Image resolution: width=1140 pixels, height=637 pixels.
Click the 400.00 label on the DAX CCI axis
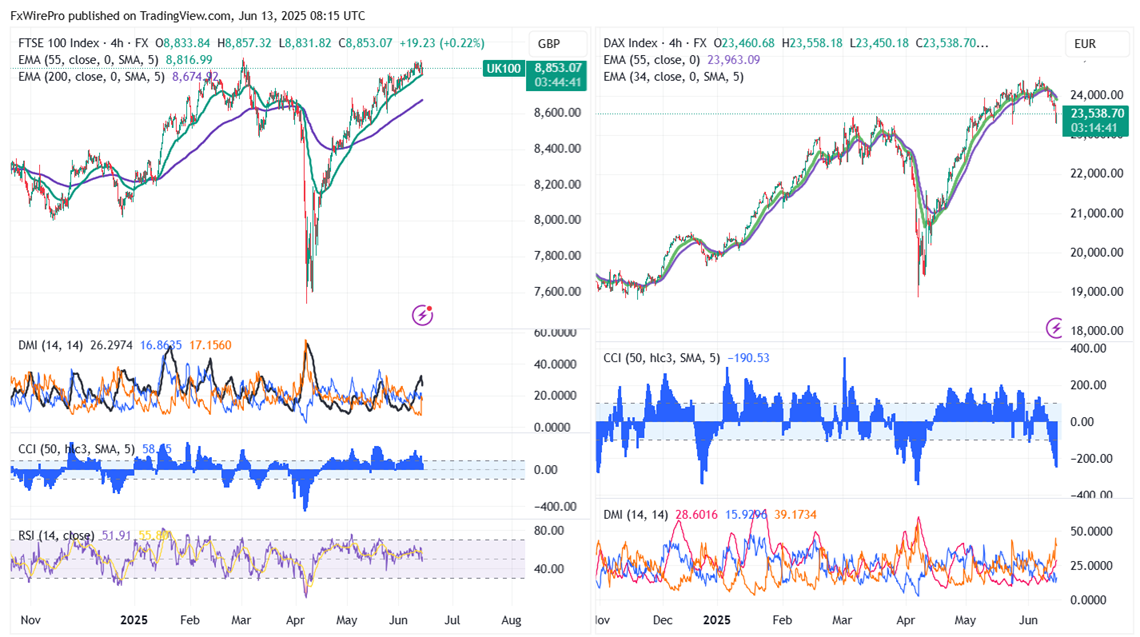(x=1090, y=348)
